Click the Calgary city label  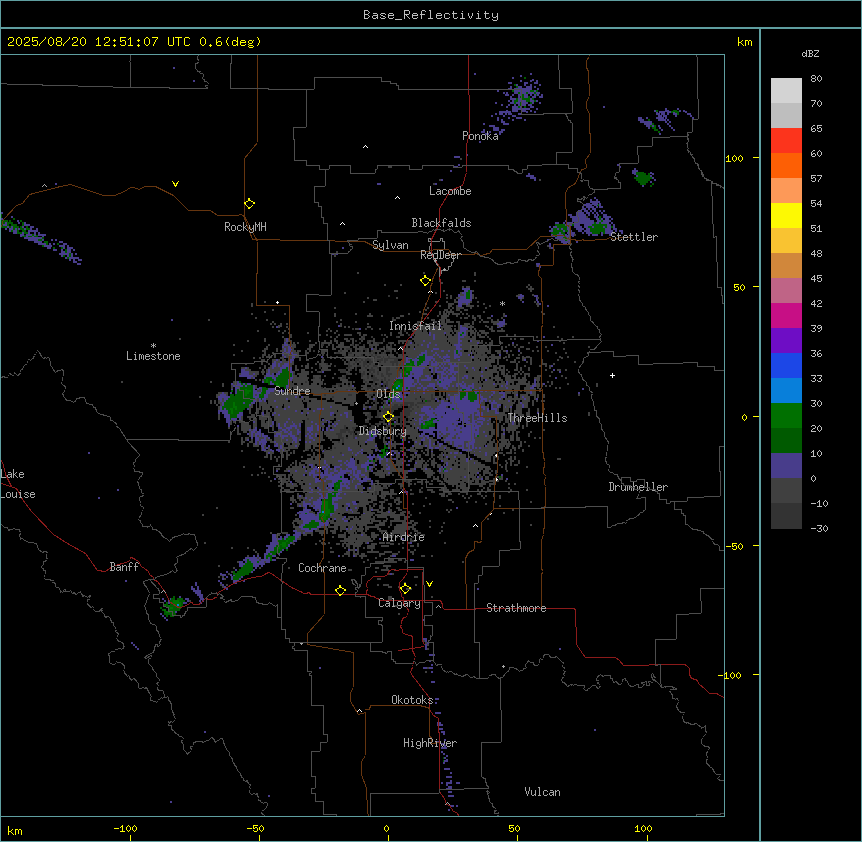click(x=399, y=603)
